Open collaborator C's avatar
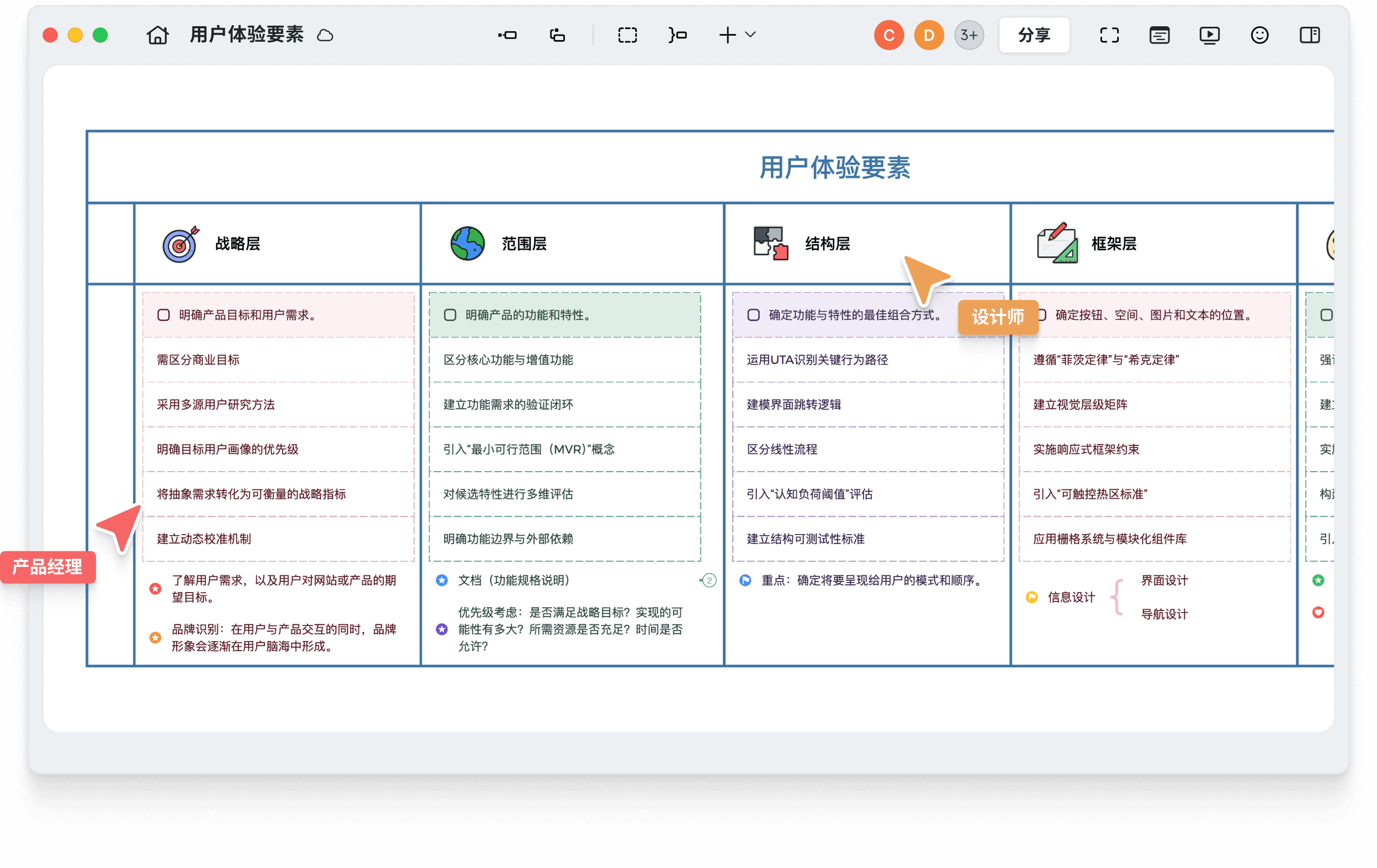Image resolution: width=1377 pixels, height=868 pixels. tap(888, 35)
